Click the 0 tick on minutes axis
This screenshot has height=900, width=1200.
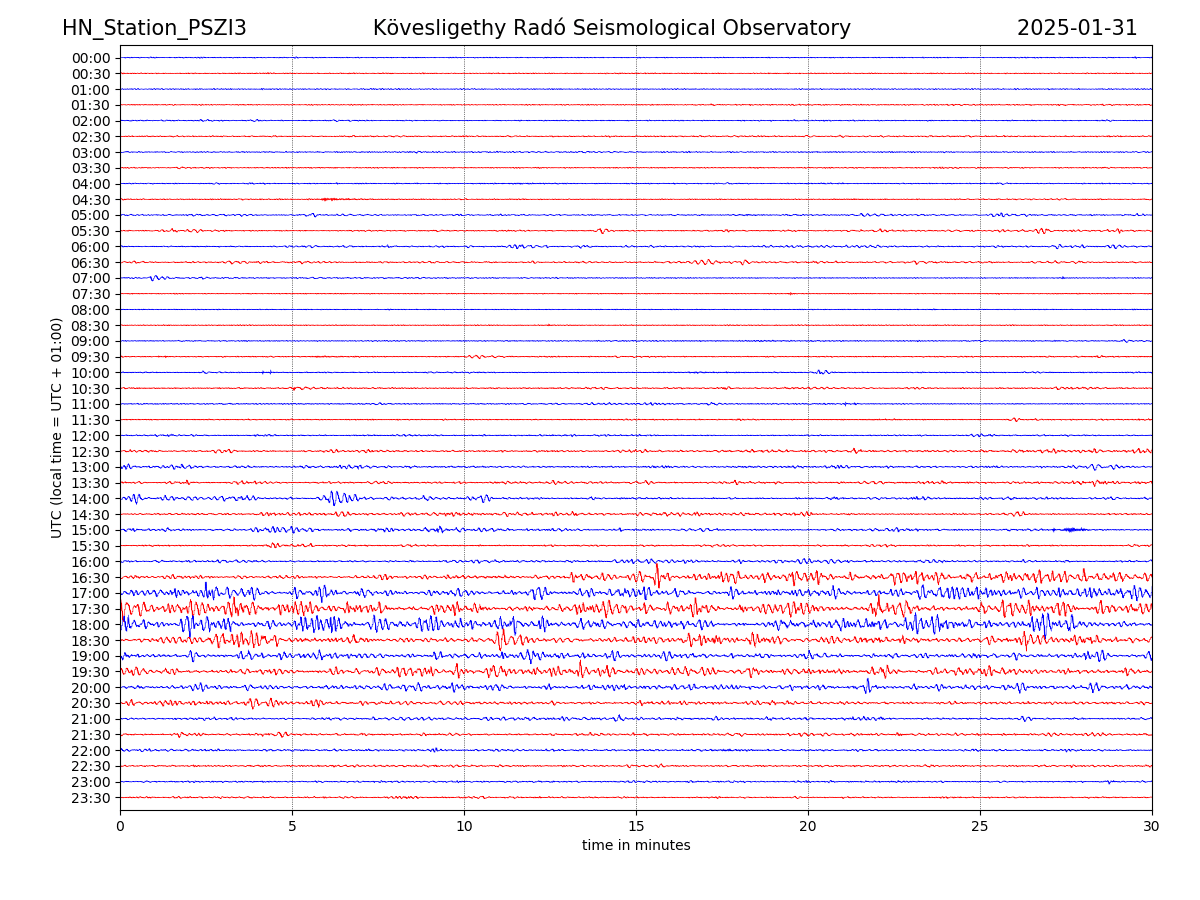coord(120,827)
